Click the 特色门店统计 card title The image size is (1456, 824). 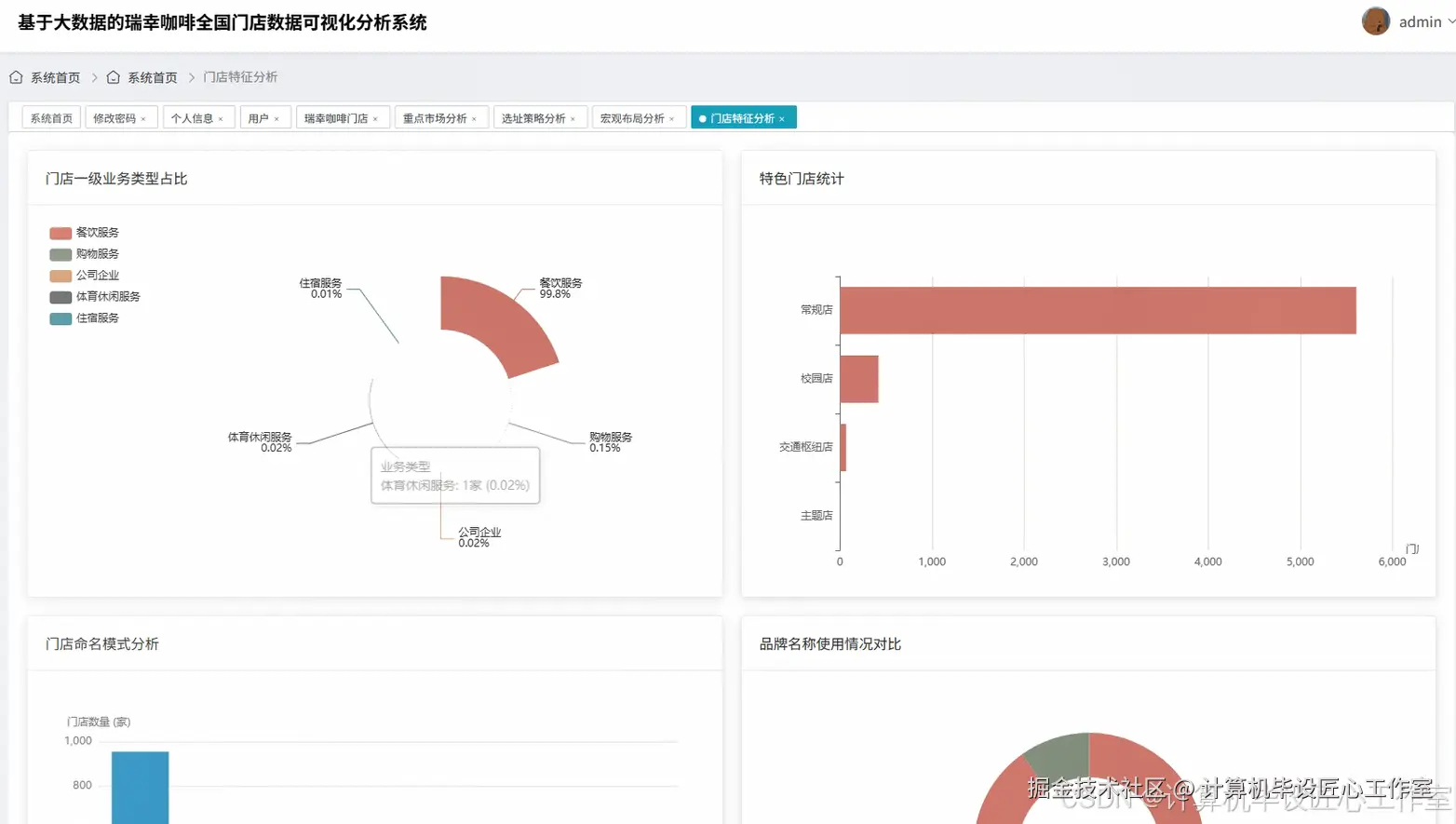pos(802,179)
